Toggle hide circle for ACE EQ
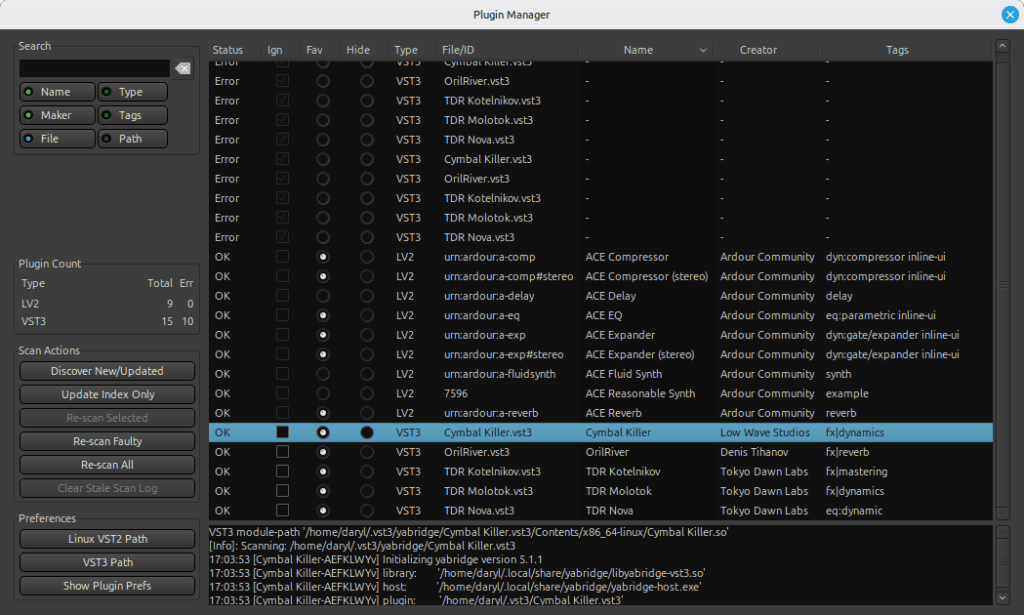 pos(367,316)
